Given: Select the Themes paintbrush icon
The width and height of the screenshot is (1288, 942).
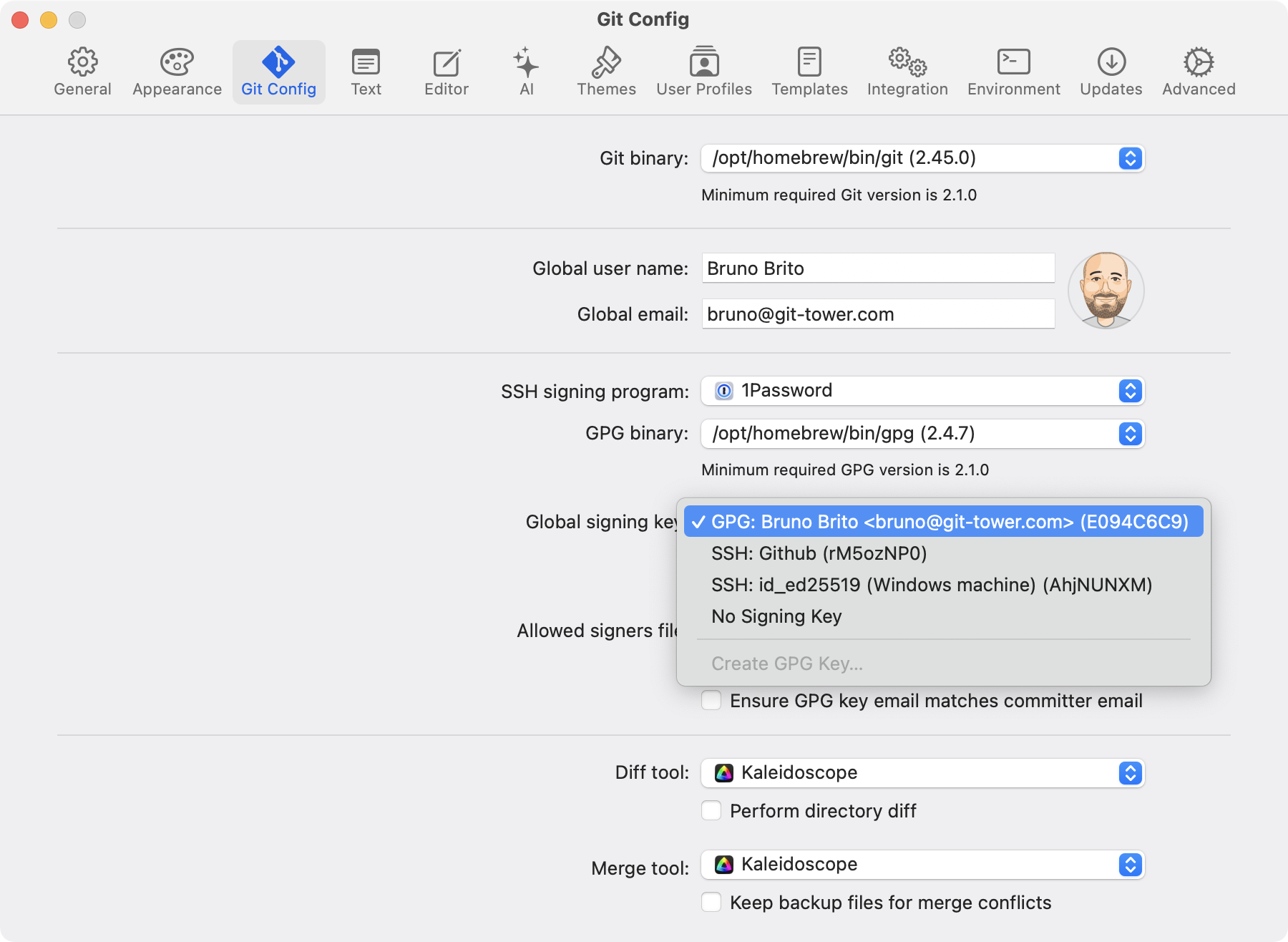Looking at the screenshot, I should pos(606,72).
